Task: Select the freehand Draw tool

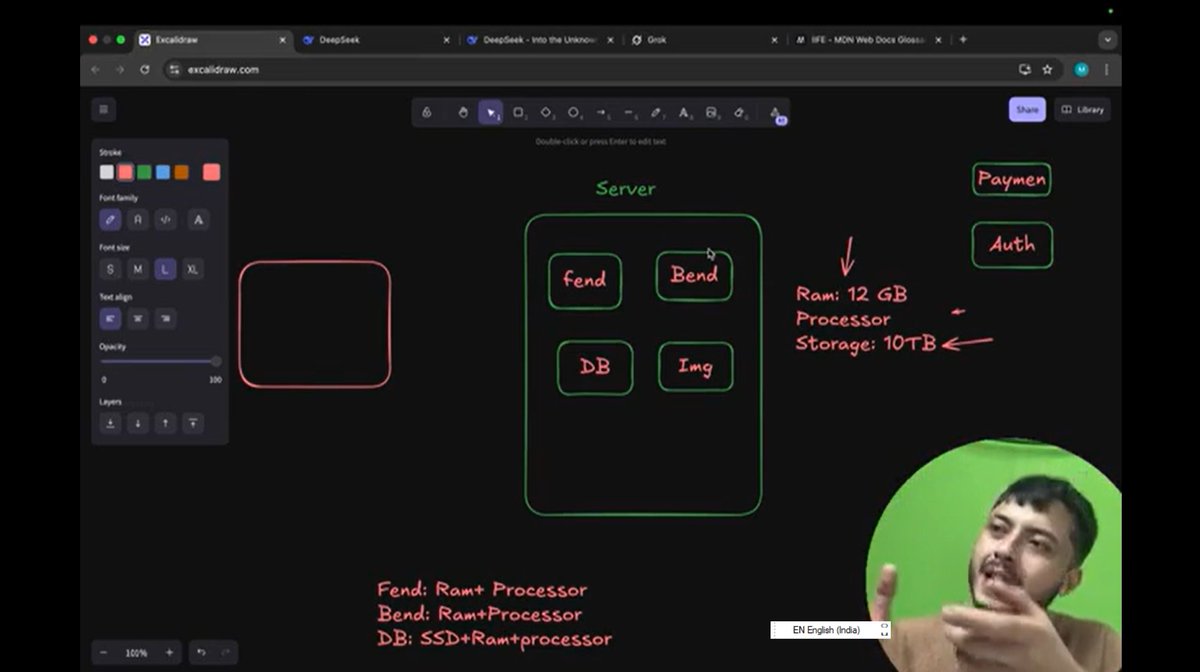Action: click(658, 113)
